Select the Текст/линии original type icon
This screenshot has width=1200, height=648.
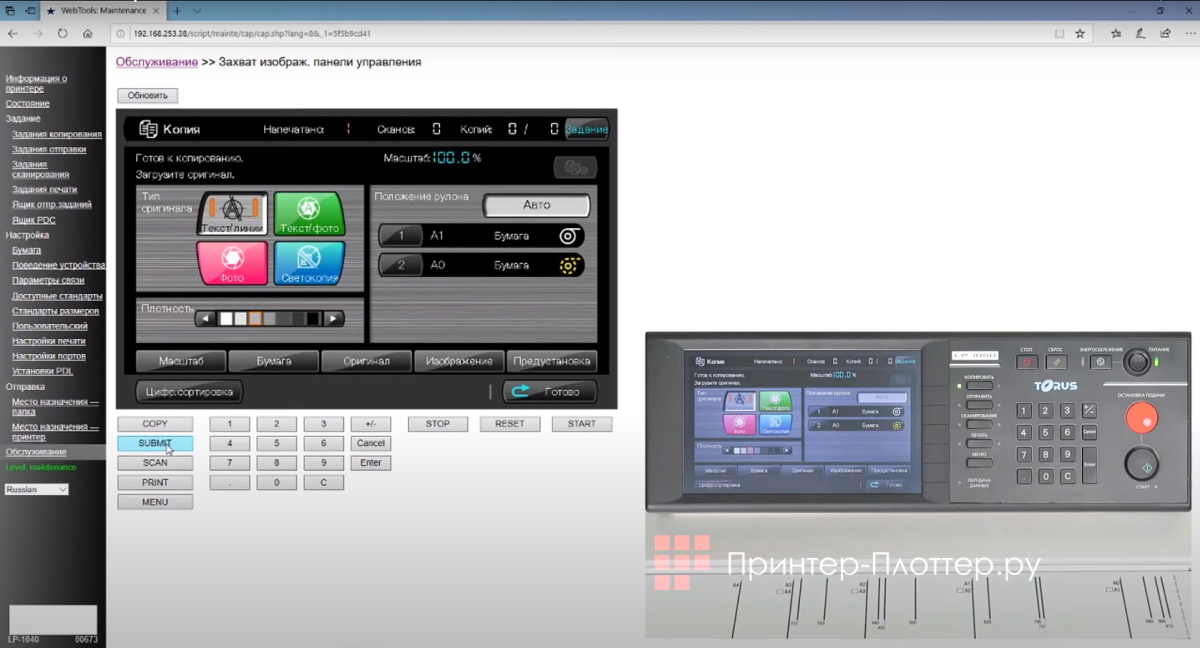pyautogui.click(x=232, y=213)
